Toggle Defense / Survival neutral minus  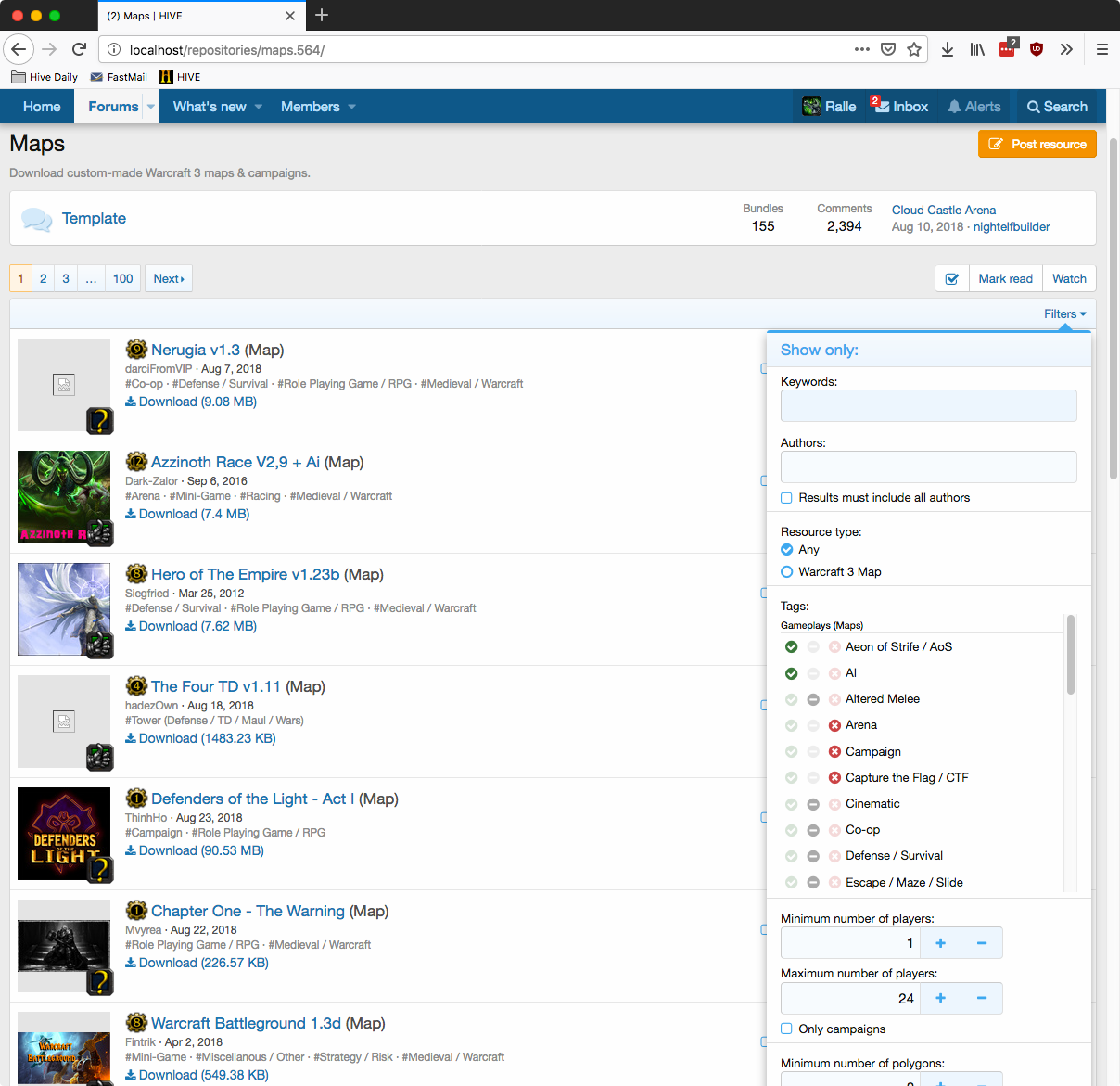click(x=813, y=856)
